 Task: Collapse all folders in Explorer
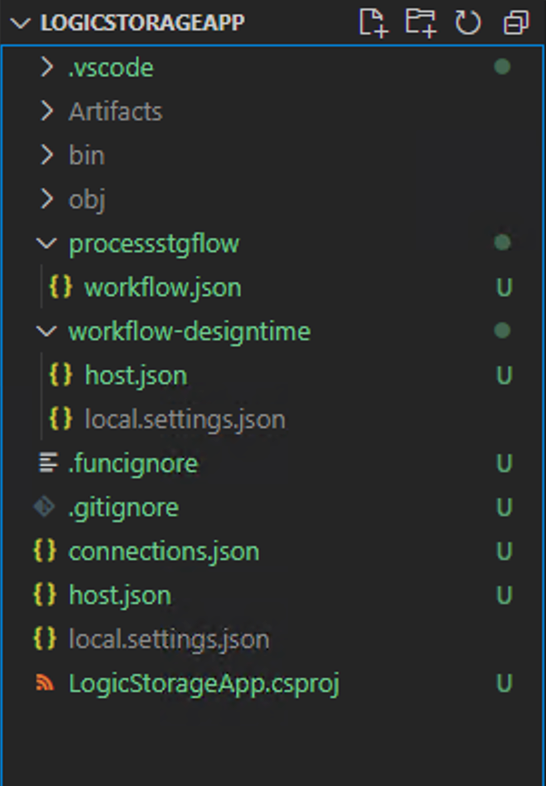[516, 23]
